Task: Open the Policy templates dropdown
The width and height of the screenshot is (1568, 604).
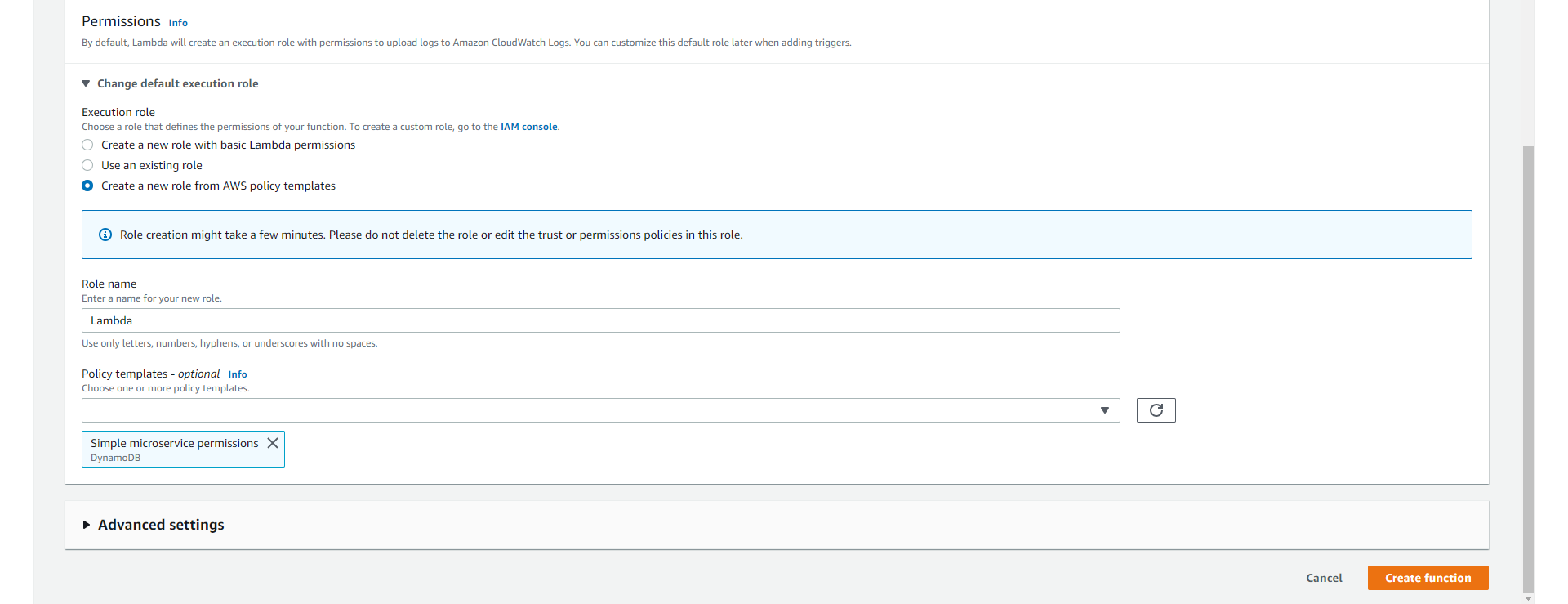Action: 601,410
